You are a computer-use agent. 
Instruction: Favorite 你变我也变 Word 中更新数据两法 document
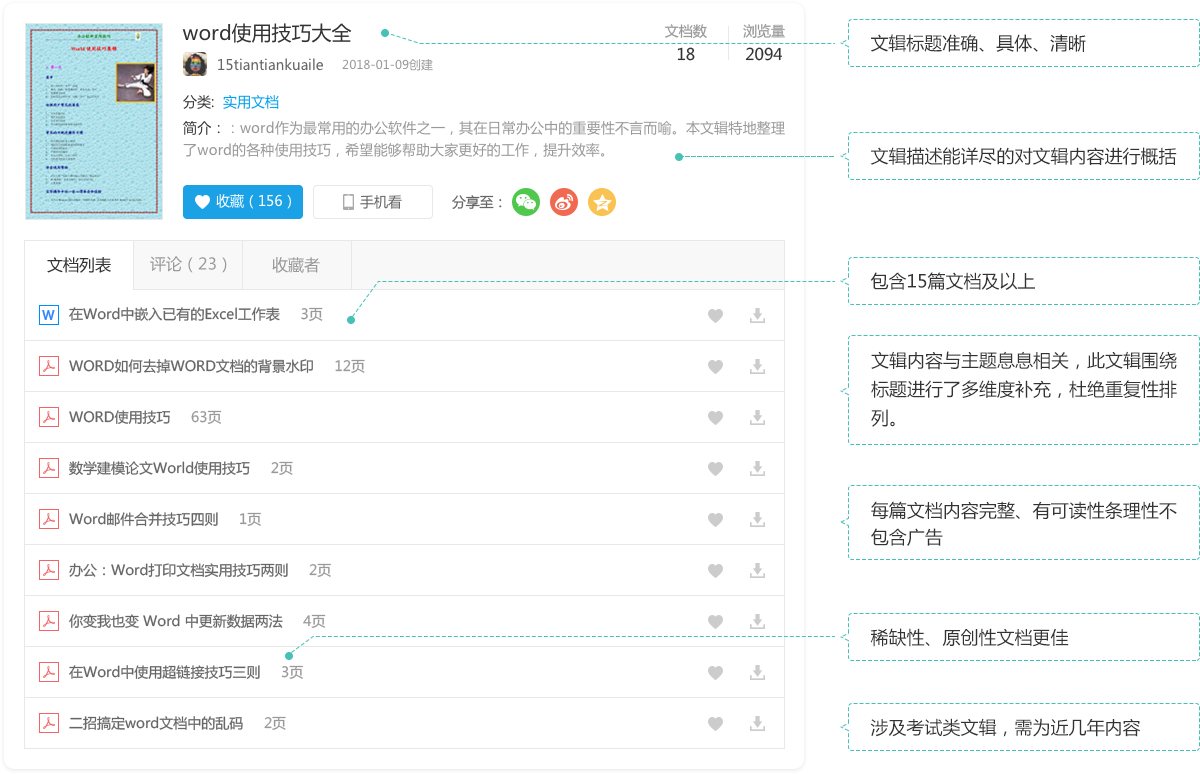[x=715, y=621]
